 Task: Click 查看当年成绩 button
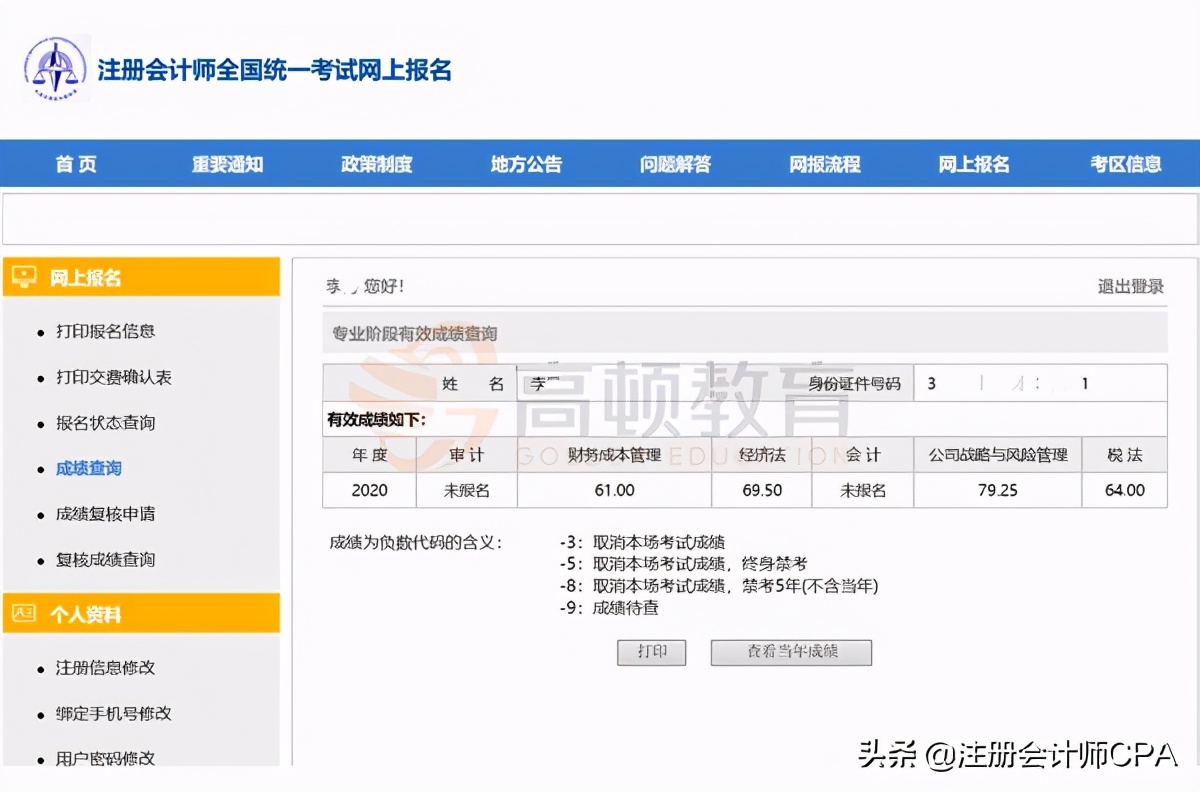(790, 652)
